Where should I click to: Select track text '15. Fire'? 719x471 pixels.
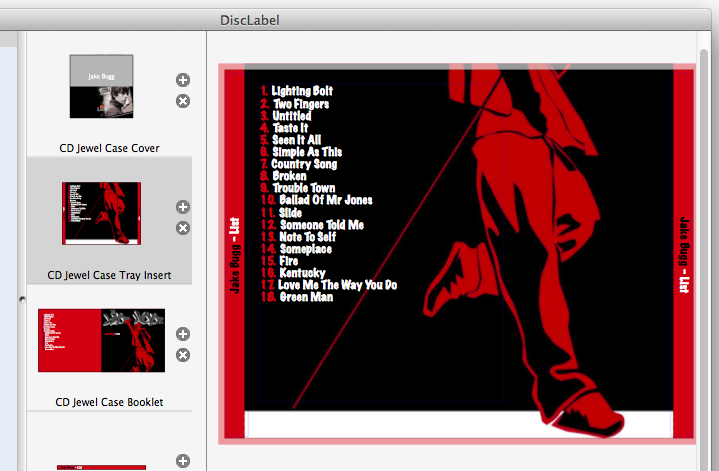[279, 261]
